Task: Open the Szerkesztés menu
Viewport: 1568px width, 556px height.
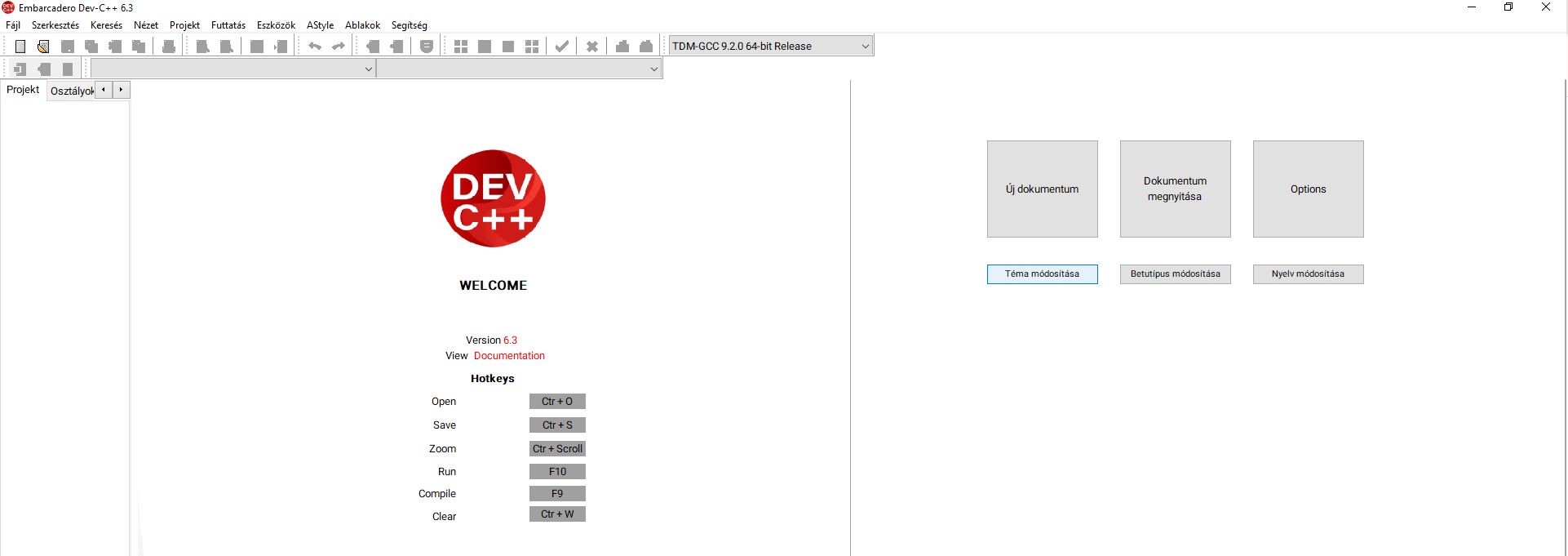Action: [x=55, y=25]
